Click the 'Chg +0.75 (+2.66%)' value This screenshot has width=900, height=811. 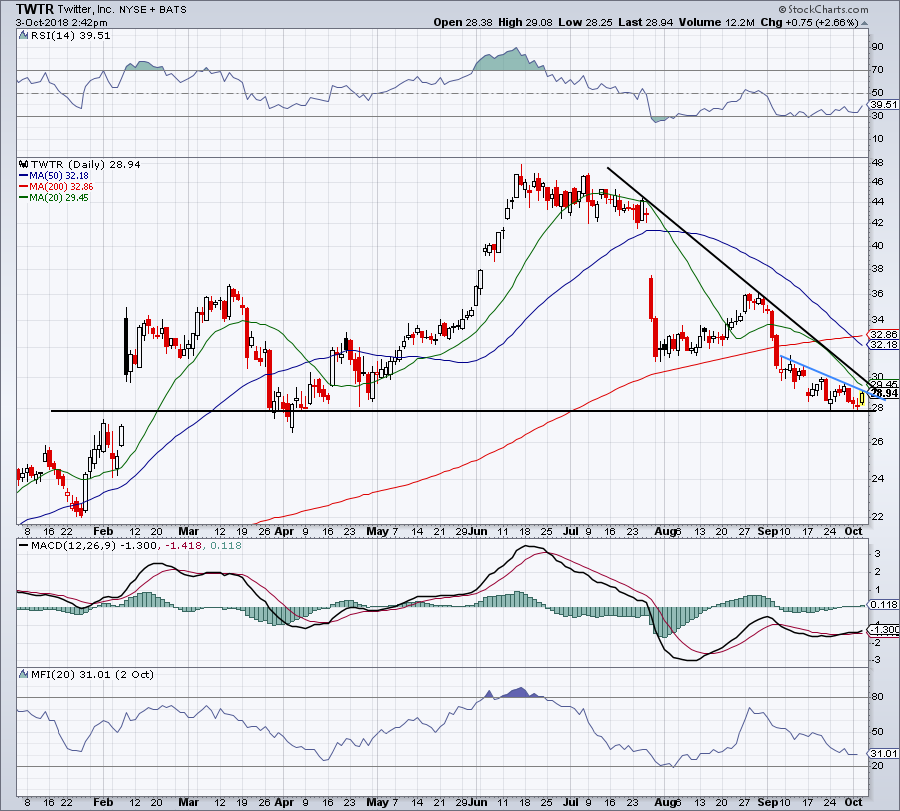click(809, 22)
